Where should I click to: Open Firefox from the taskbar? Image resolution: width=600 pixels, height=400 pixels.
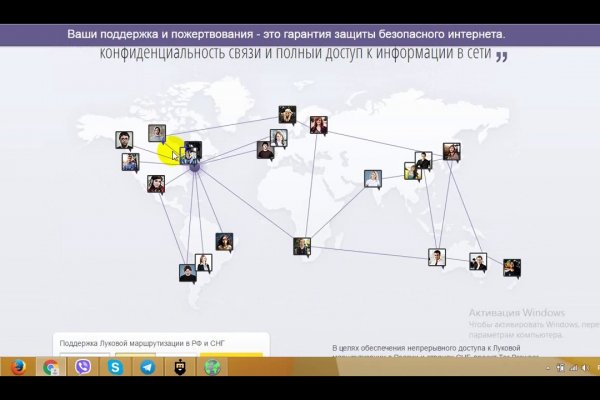(18, 367)
